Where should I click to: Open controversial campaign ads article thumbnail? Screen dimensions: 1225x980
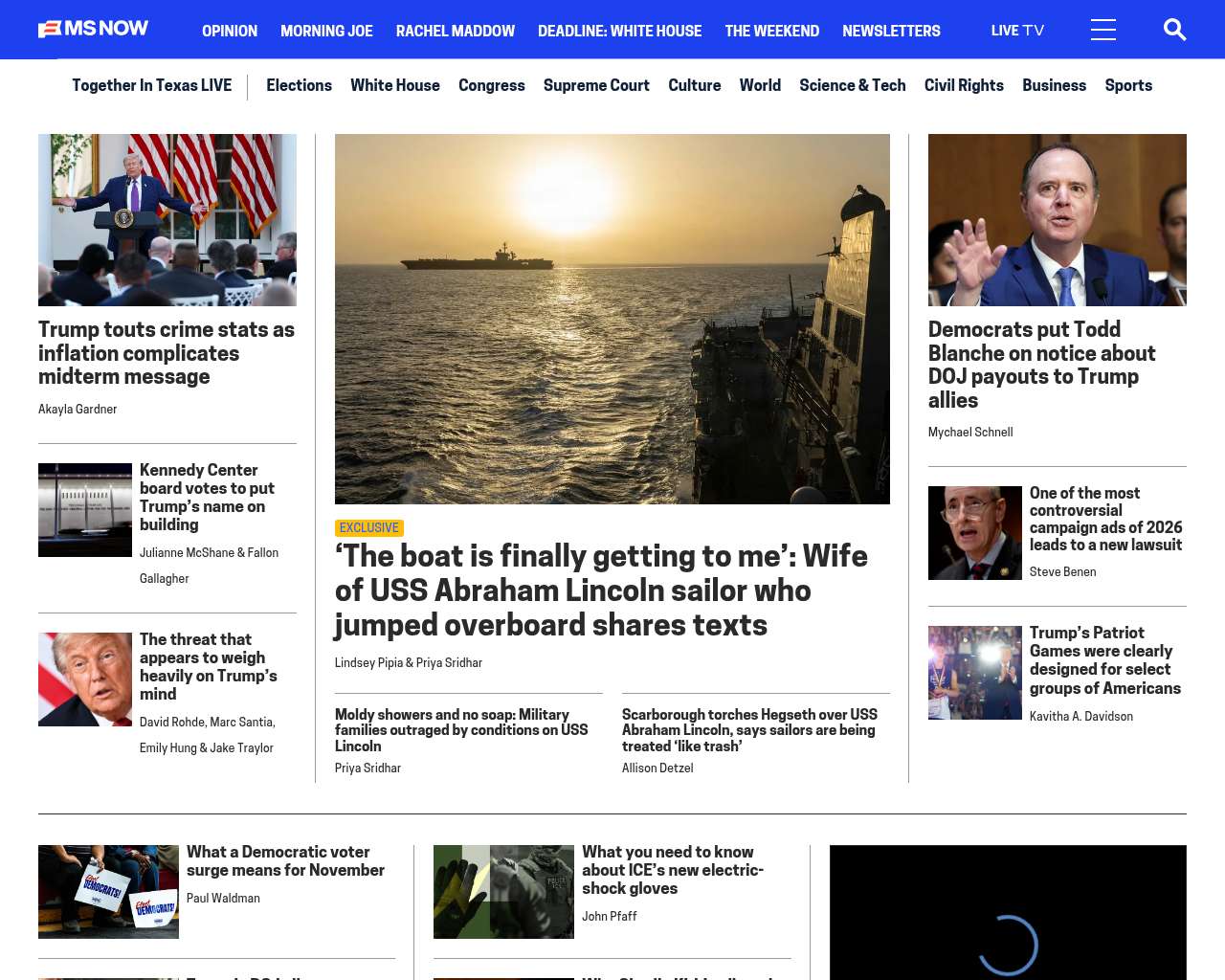pos(975,533)
